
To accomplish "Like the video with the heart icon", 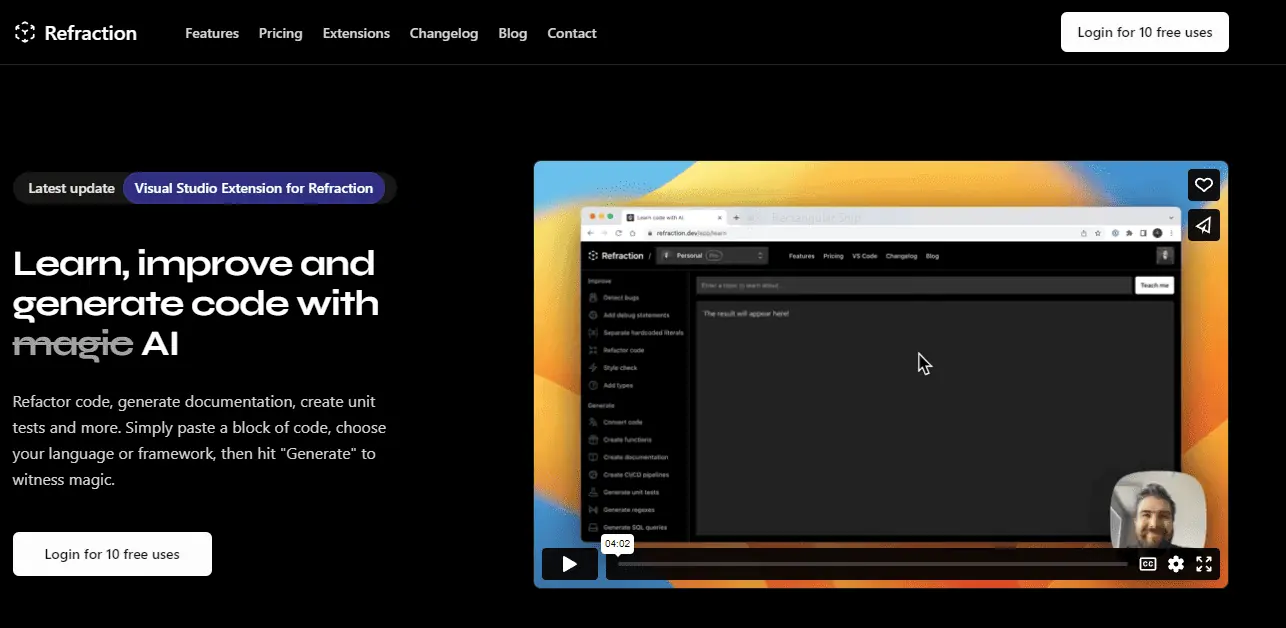I will [x=1204, y=185].
